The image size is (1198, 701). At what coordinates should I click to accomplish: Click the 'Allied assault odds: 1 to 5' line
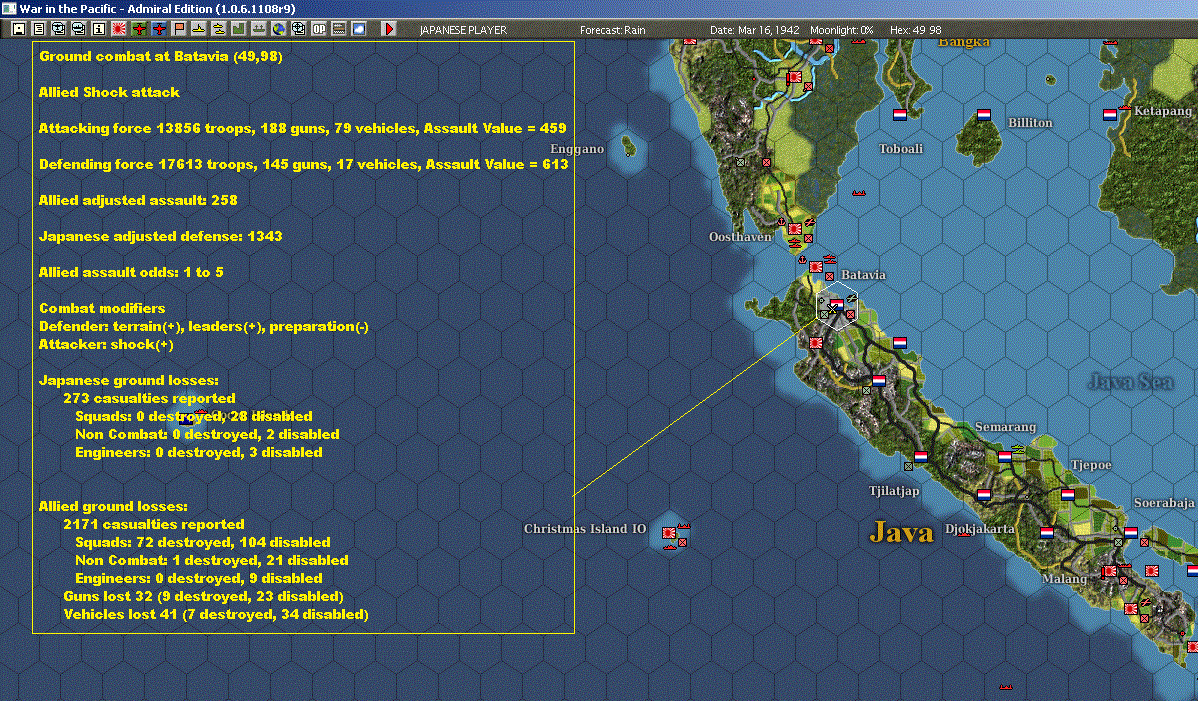(x=131, y=273)
